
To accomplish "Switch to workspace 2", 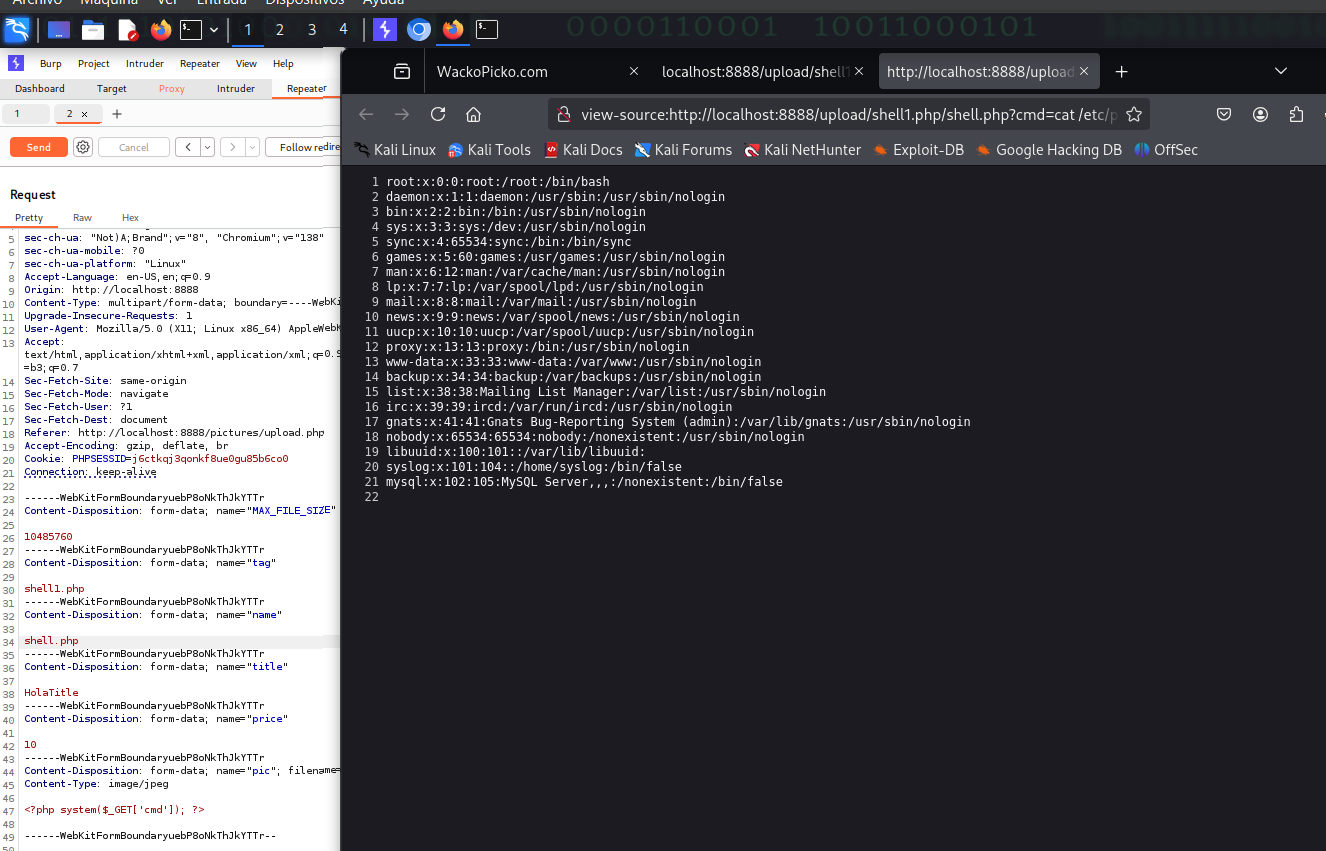I will [280, 30].
